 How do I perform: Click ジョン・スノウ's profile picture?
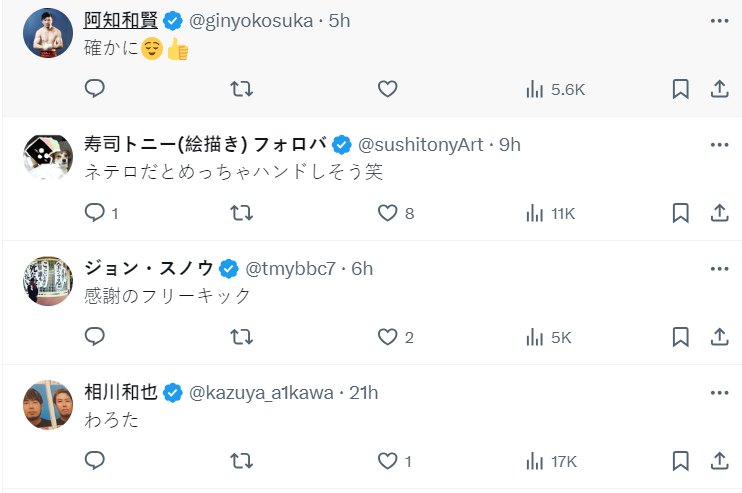point(47,281)
